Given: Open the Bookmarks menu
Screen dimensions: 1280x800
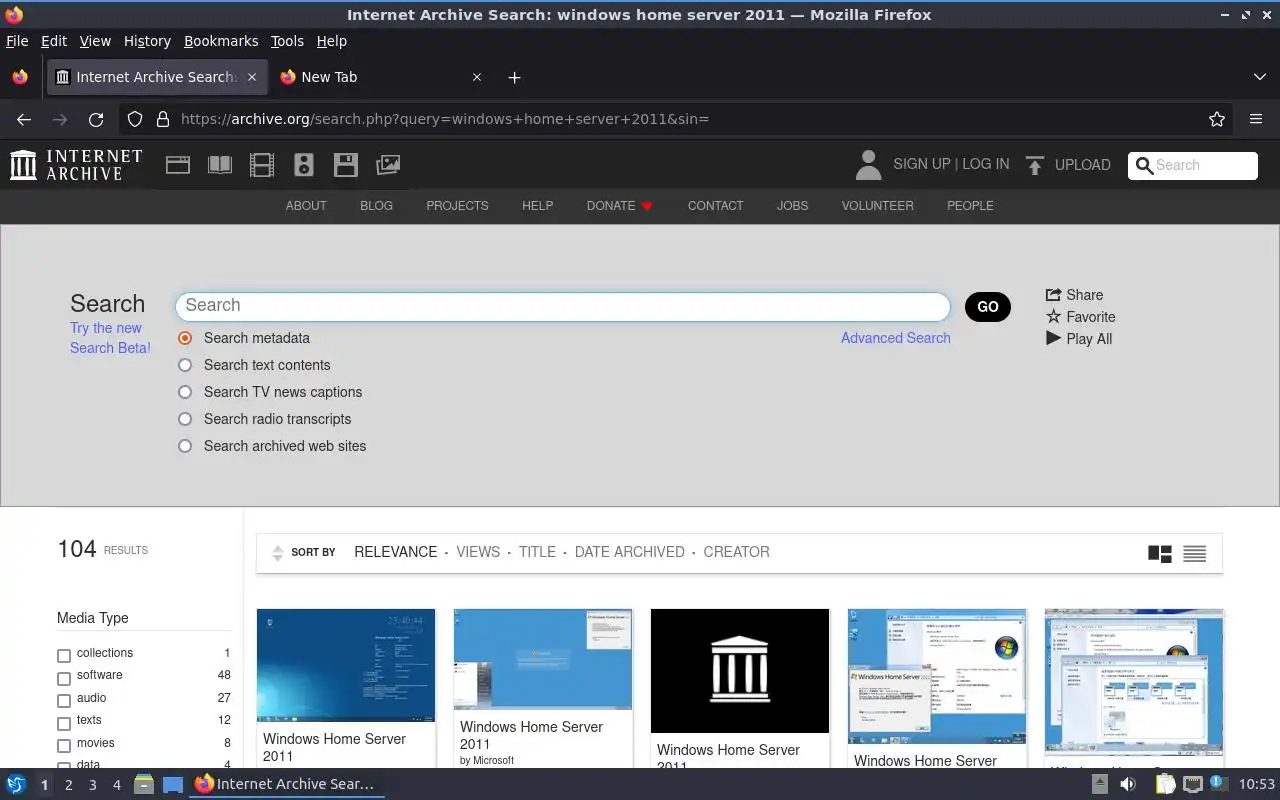Looking at the screenshot, I should (221, 41).
